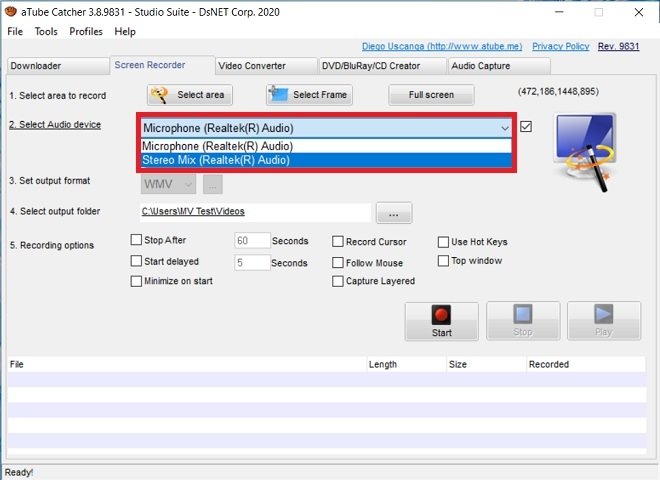Viewport: 660px width, 480px height.
Task: Click the aTube Catcher app logo icon
Action: click(11, 12)
